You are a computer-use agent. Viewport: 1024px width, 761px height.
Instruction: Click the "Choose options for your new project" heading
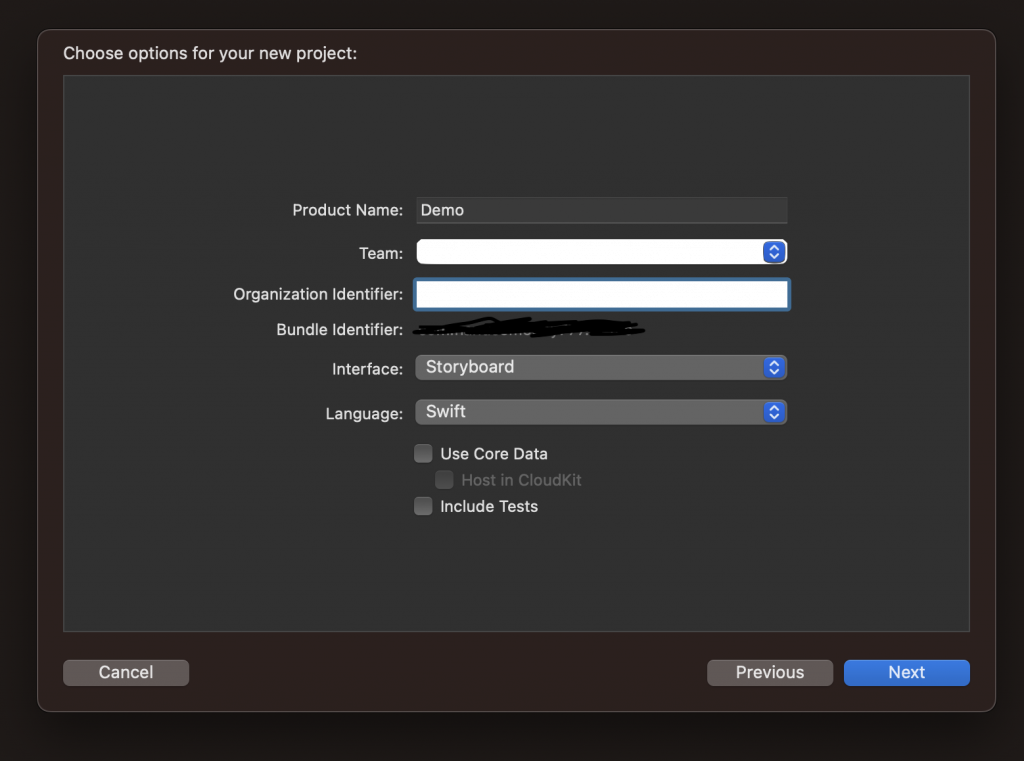pyautogui.click(x=210, y=53)
